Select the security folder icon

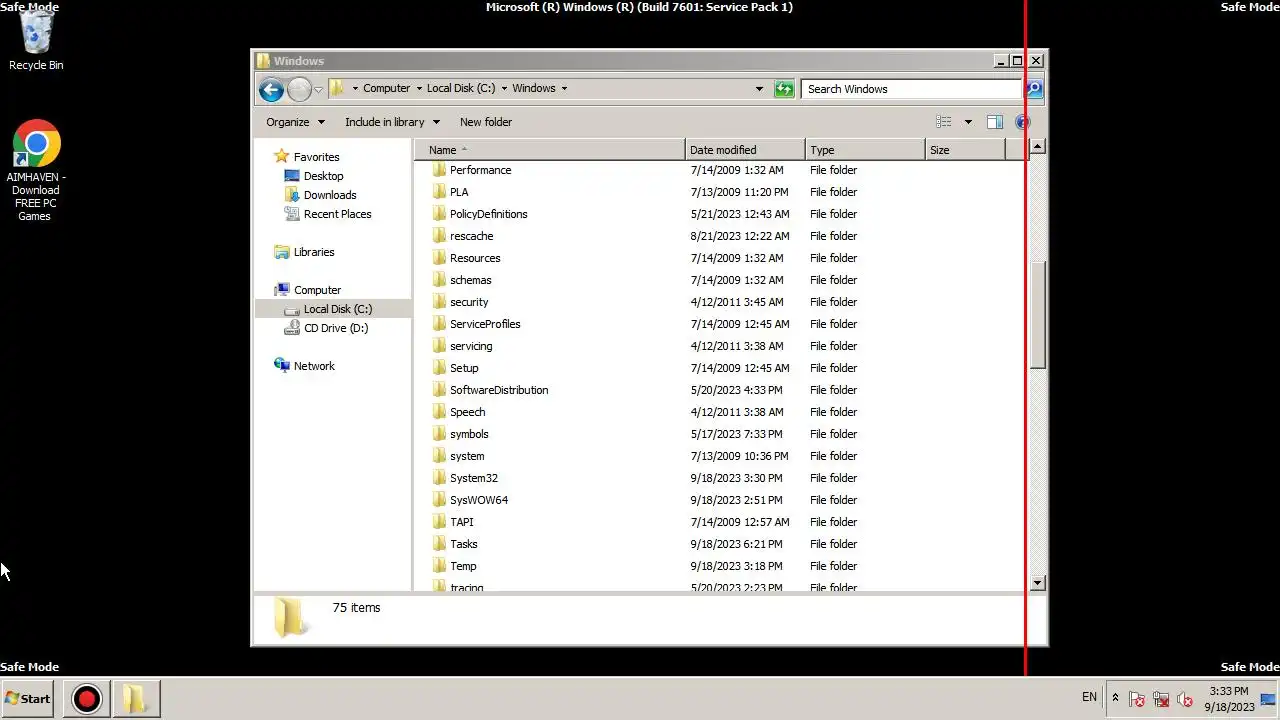tap(439, 302)
